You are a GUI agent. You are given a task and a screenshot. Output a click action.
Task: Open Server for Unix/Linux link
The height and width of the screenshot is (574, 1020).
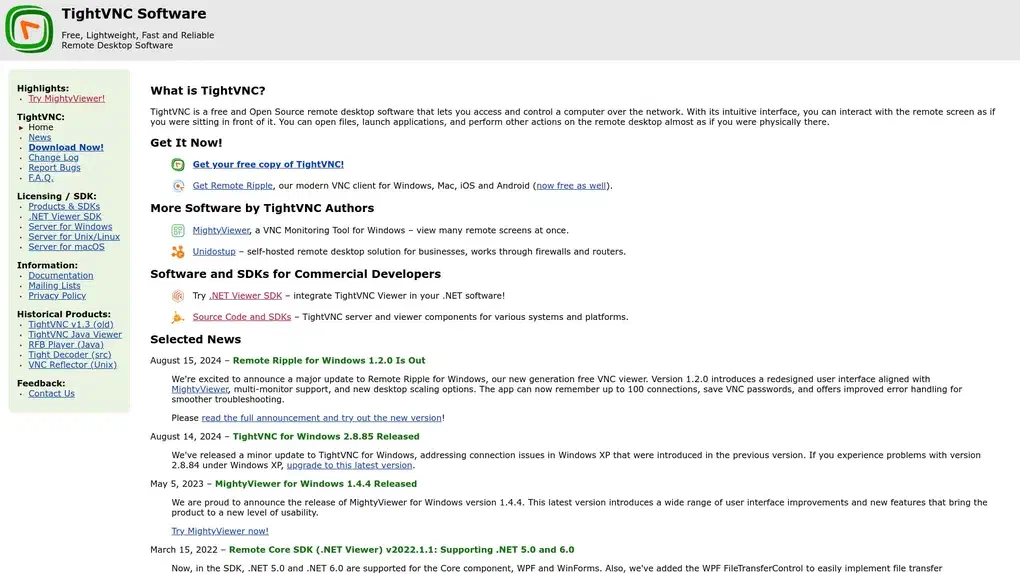click(74, 236)
